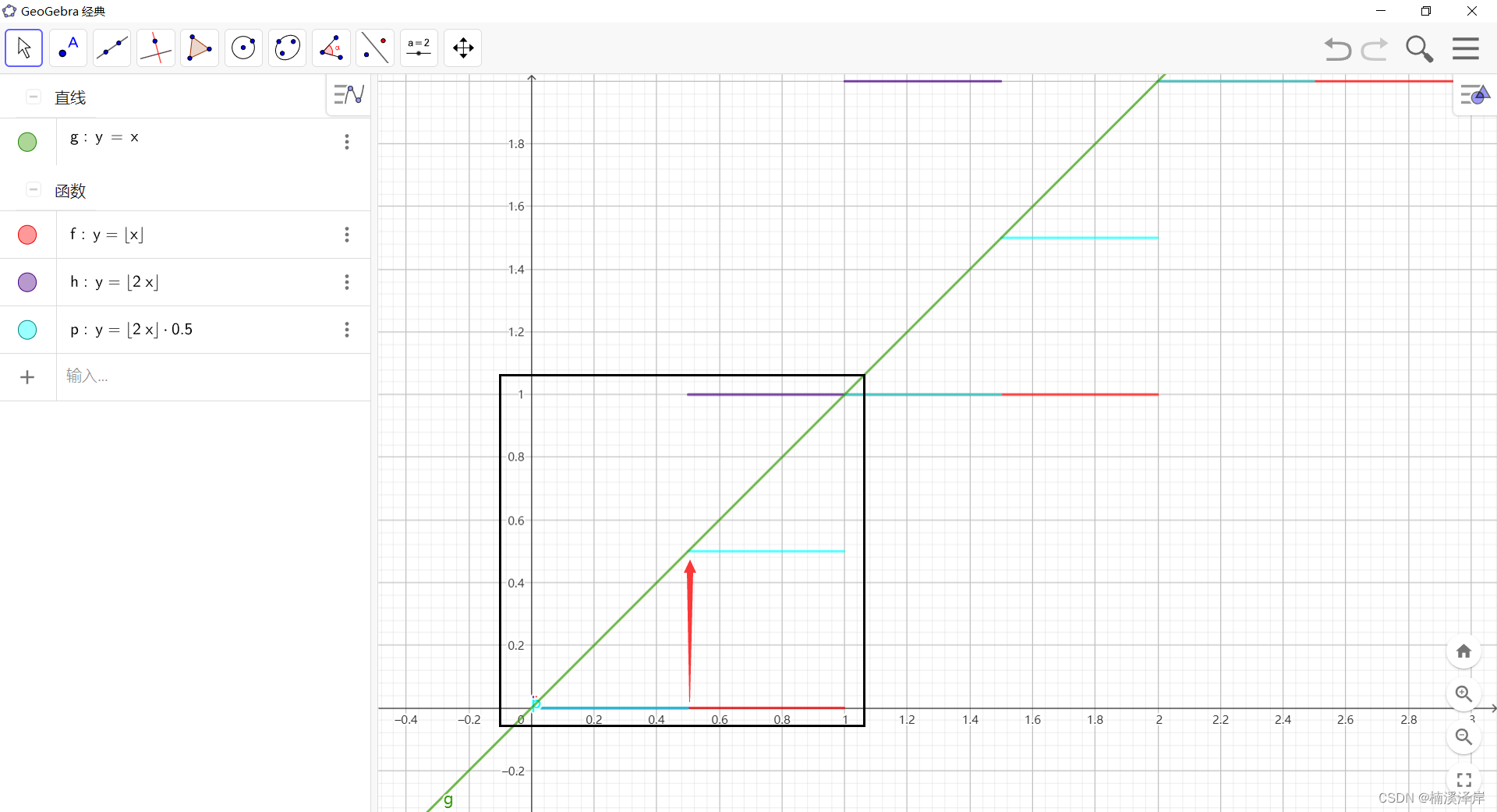Screen dimensions: 1497x812
Task: Select the expression h: y = ⌊2x⌋
Action: pos(115,282)
